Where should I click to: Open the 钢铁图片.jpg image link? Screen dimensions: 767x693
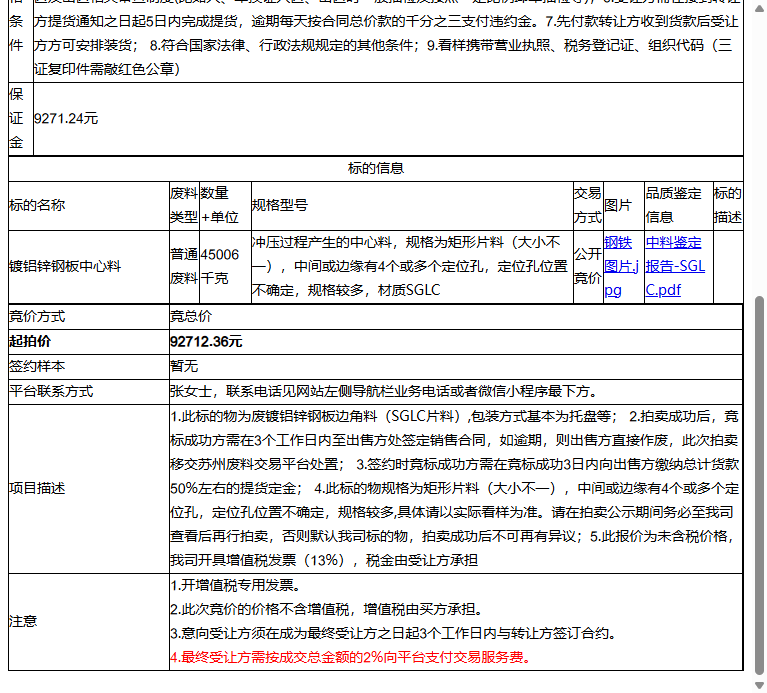point(621,267)
